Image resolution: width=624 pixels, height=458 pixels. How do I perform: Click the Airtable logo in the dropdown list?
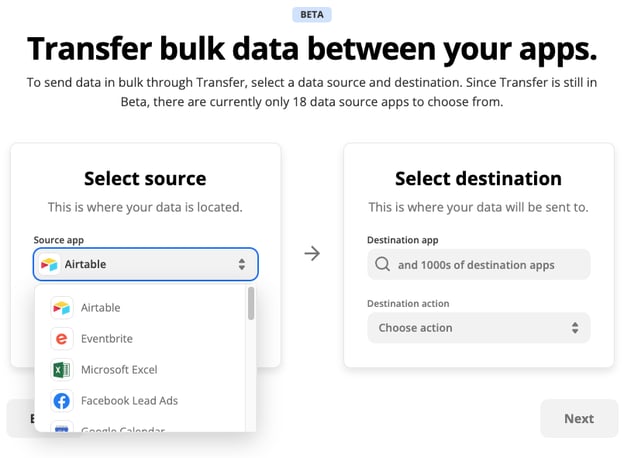pos(62,308)
